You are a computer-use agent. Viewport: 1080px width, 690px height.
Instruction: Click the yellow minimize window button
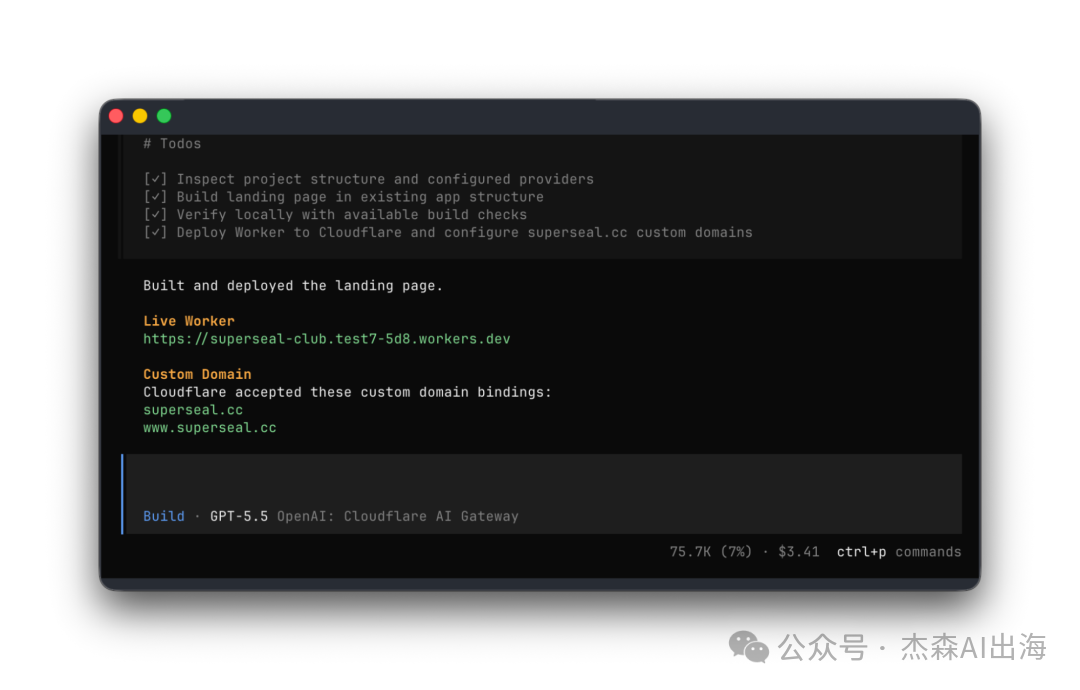point(140,116)
